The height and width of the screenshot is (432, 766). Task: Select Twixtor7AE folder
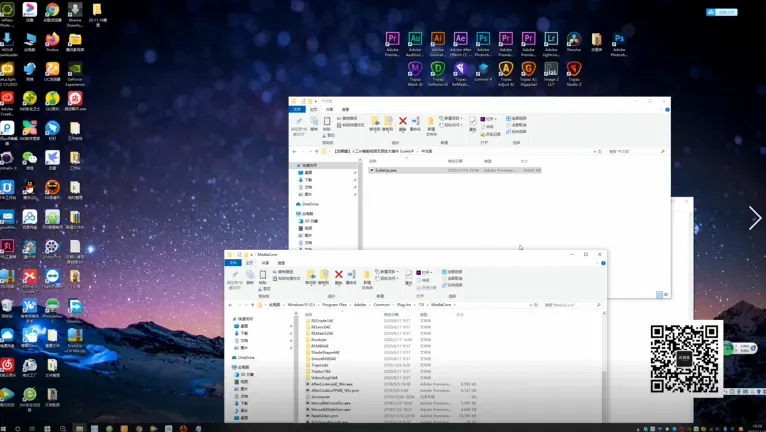coord(321,371)
